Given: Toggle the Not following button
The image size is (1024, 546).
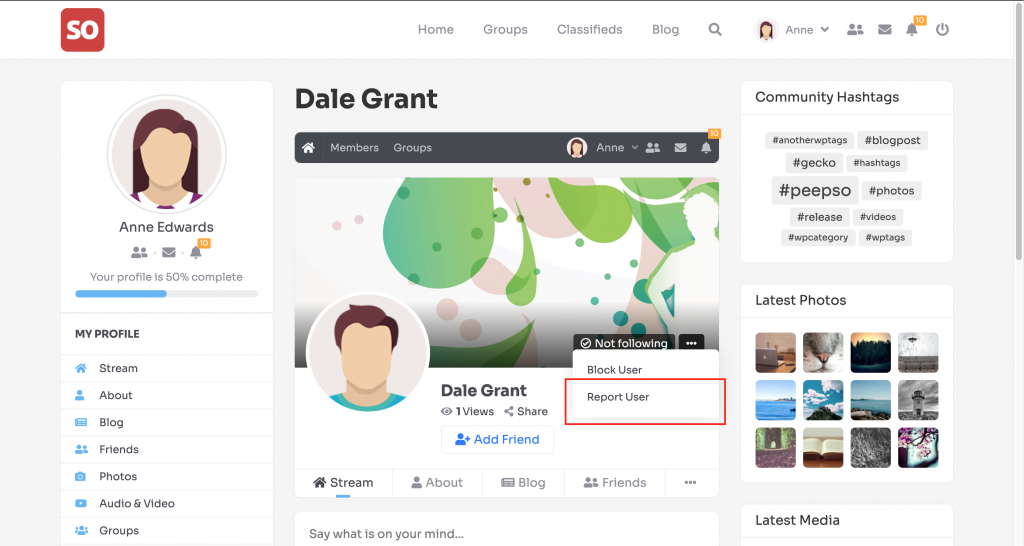Looking at the screenshot, I should pos(623,343).
